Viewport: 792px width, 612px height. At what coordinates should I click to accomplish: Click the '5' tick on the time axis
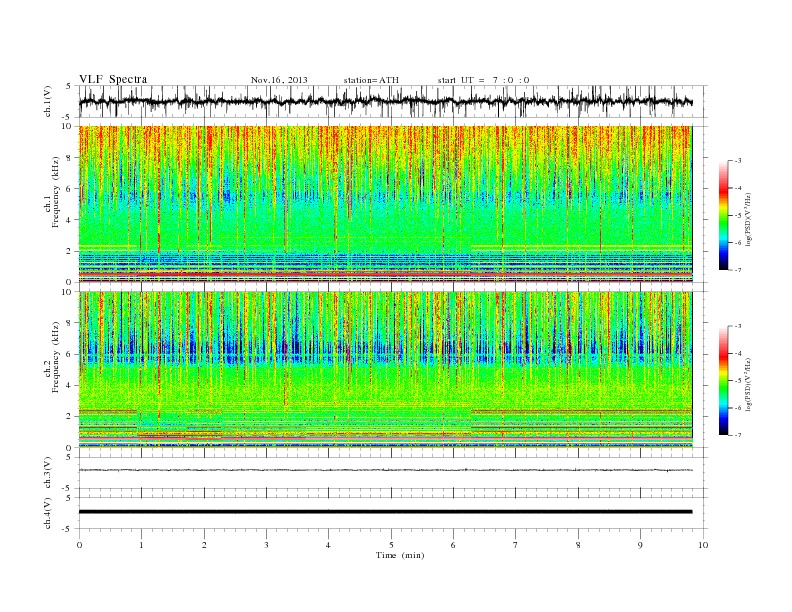coord(391,545)
